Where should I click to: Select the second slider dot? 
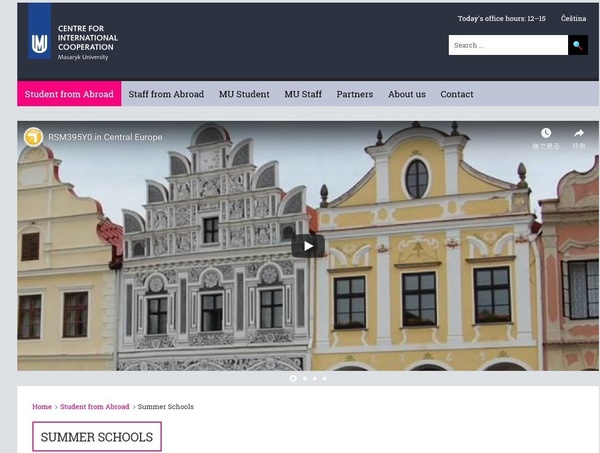[x=305, y=378]
